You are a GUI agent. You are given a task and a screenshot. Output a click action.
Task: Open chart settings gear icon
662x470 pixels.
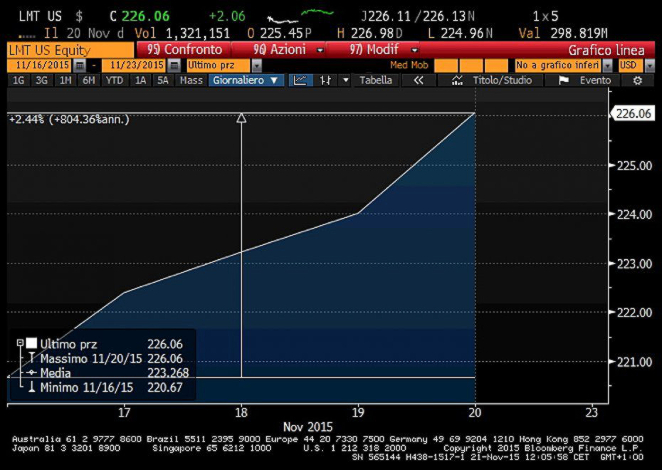(637, 80)
